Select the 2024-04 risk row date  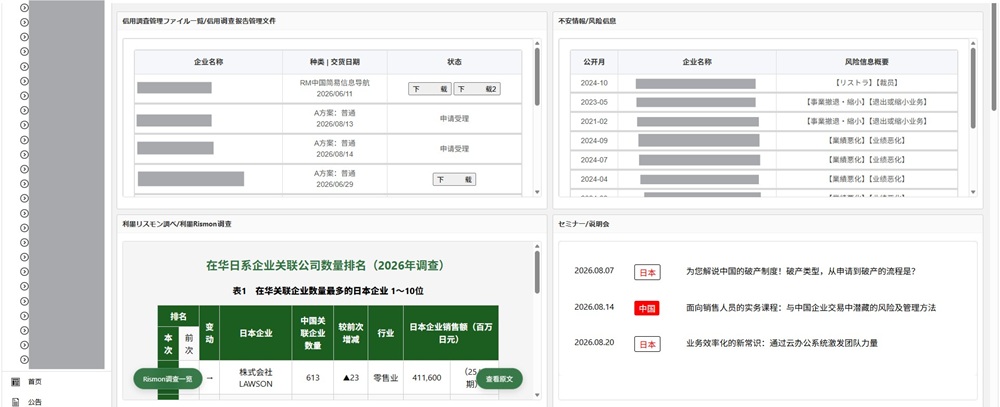point(594,179)
